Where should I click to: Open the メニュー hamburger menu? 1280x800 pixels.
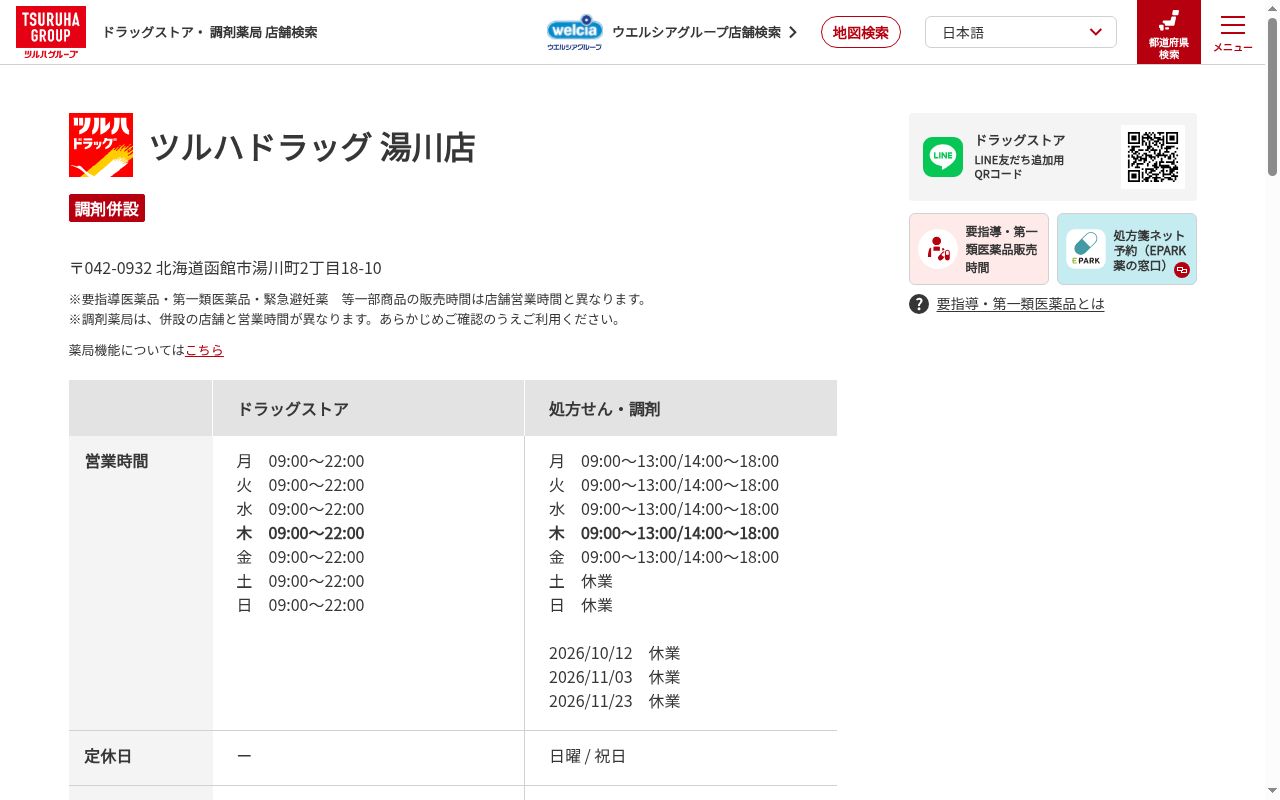point(1233,33)
